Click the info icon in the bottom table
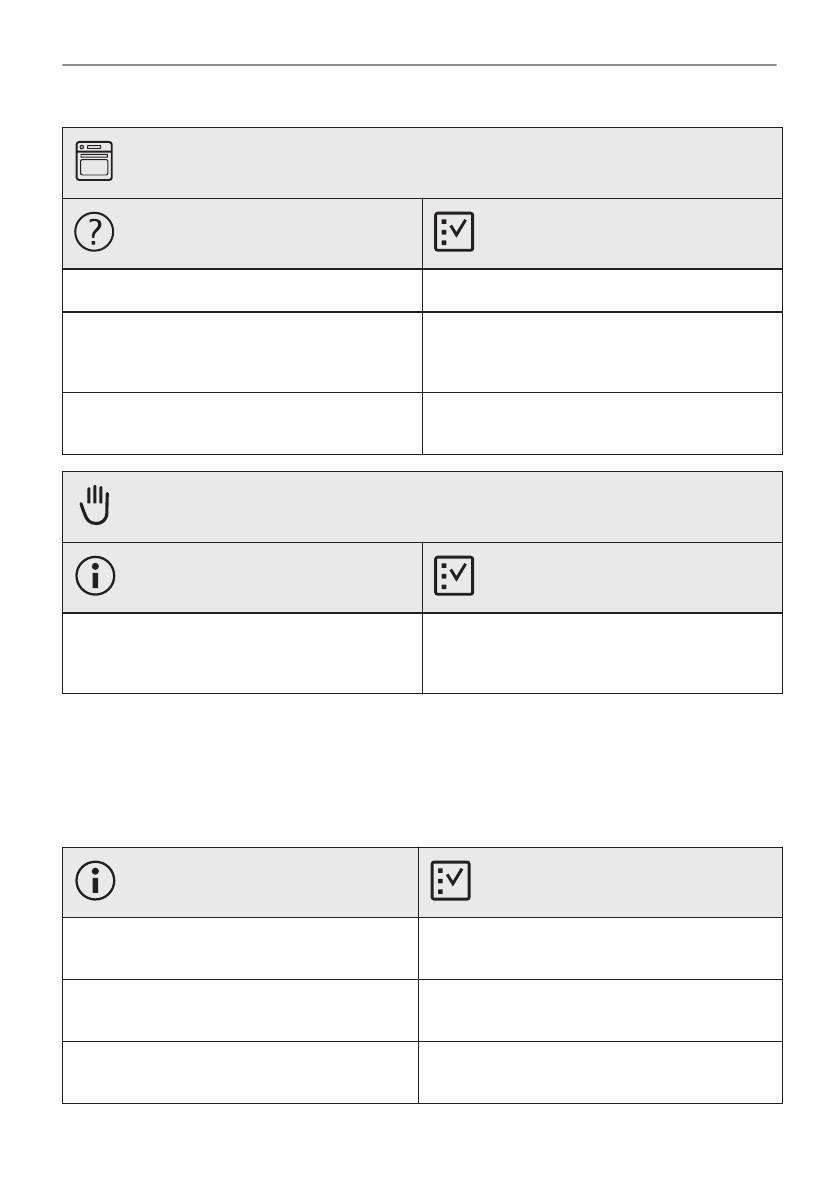Image resolution: width=839 pixels, height=1191 pixels. pyautogui.click(x=94, y=881)
